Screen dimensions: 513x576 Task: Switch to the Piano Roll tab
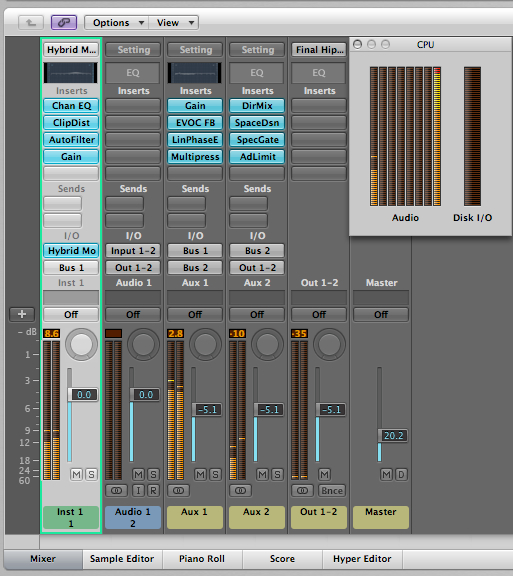(202, 559)
